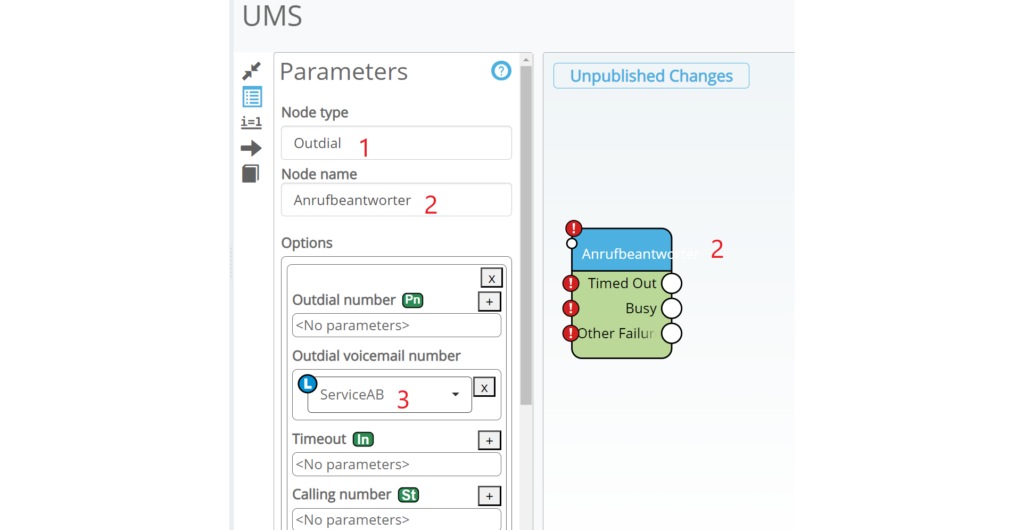Click the blue L badge on ServiceAB

pyautogui.click(x=307, y=384)
